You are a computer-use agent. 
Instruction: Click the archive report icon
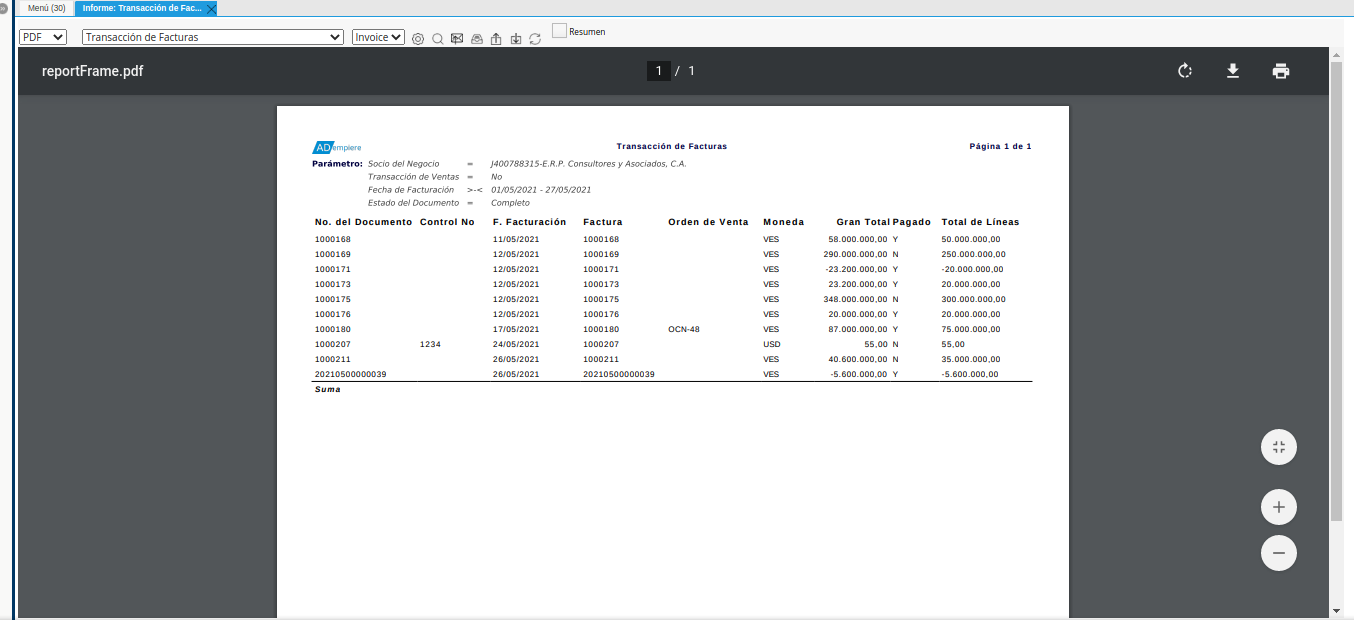pyautogui.click(x=476, y=39)
